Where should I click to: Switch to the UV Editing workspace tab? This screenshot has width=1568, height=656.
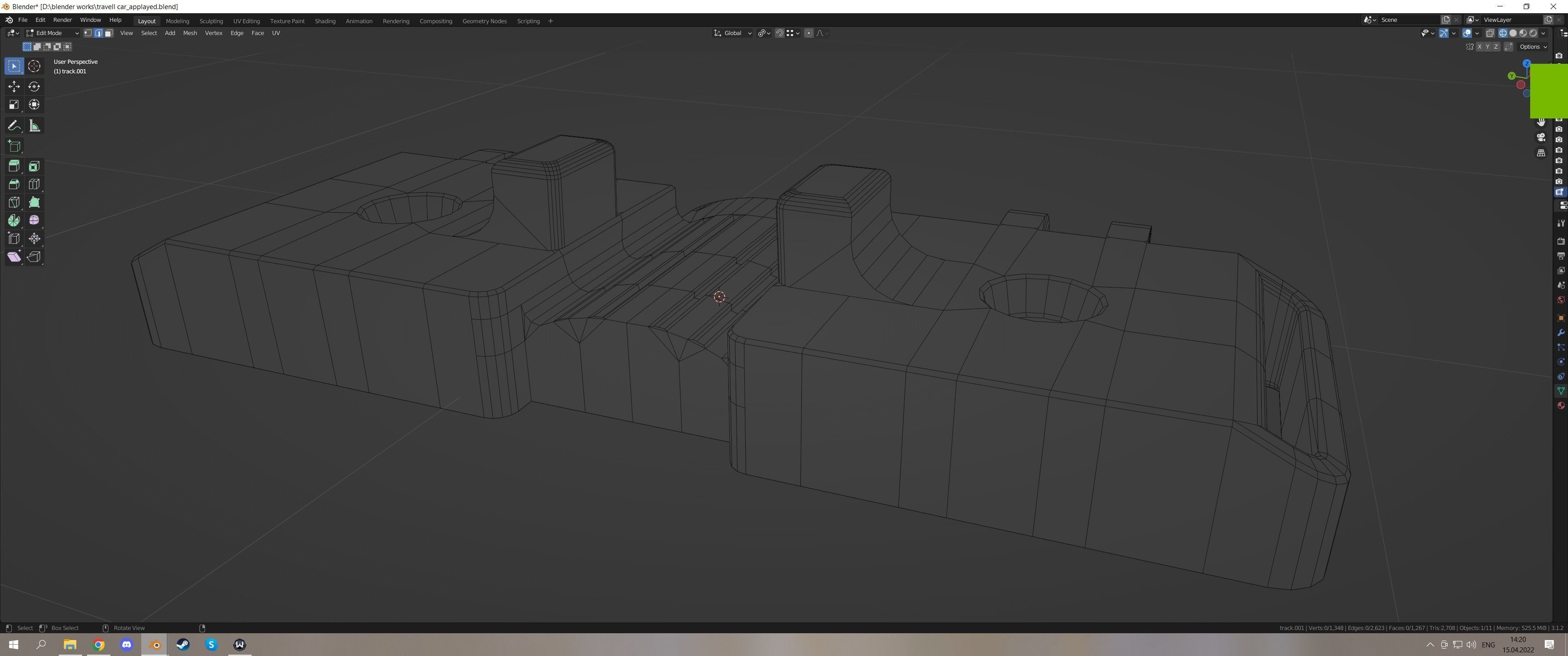coord(246,21)
